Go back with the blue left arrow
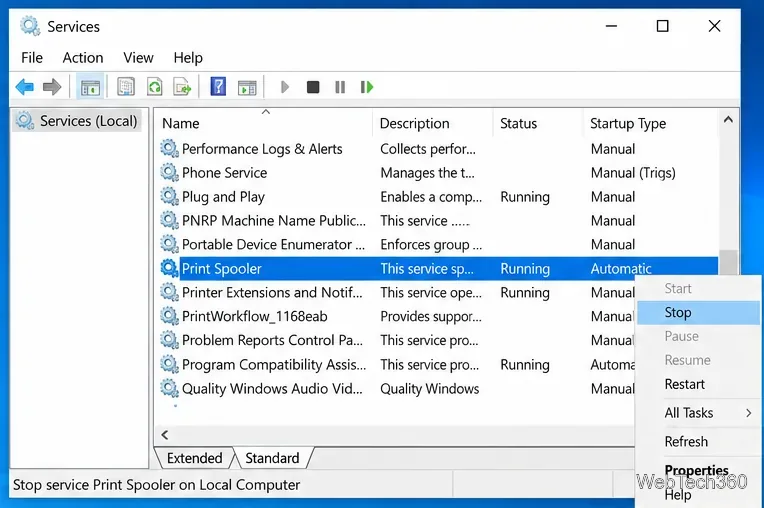Viewport: 764px width, 508px height. coord(25,87)
